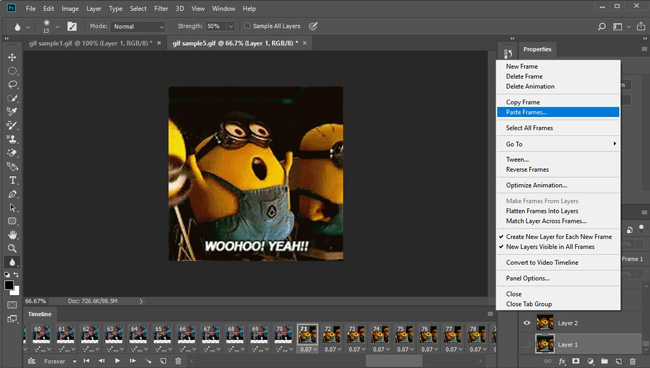
Task: Select frame 75 thumbnail in Timeline
Action: click(x=404, y=334)
